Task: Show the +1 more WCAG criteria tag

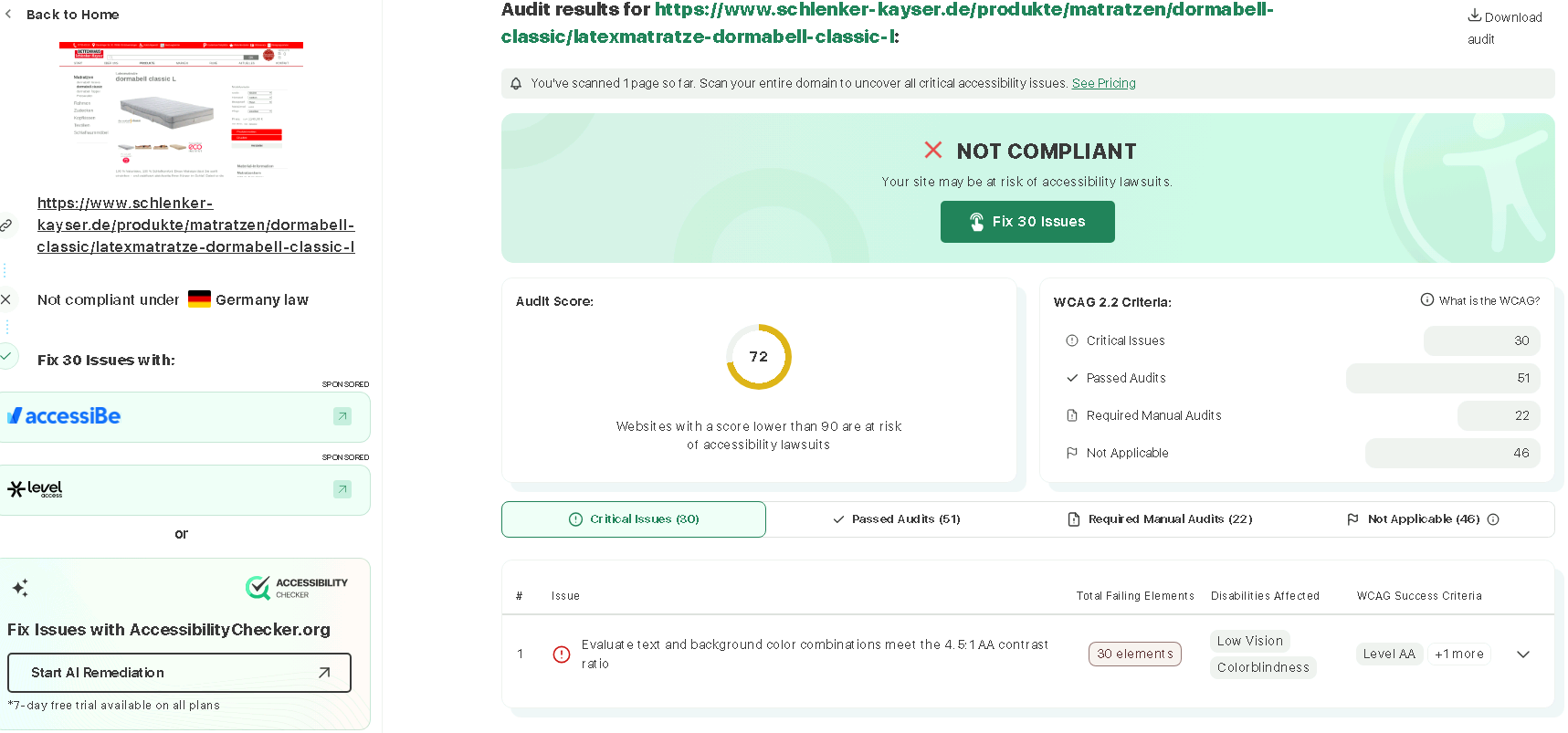Action: click(x=1458, y=654)
